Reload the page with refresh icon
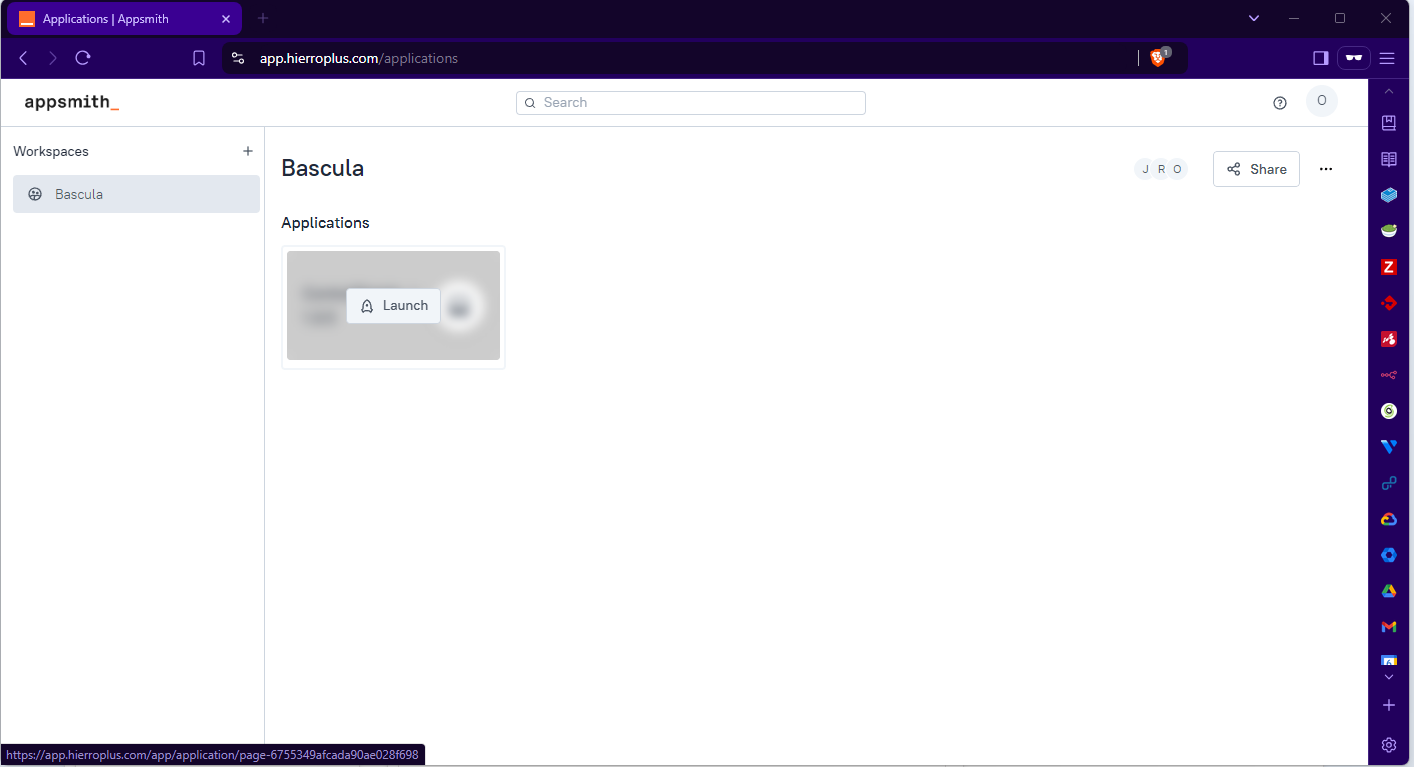 (83, 58)
